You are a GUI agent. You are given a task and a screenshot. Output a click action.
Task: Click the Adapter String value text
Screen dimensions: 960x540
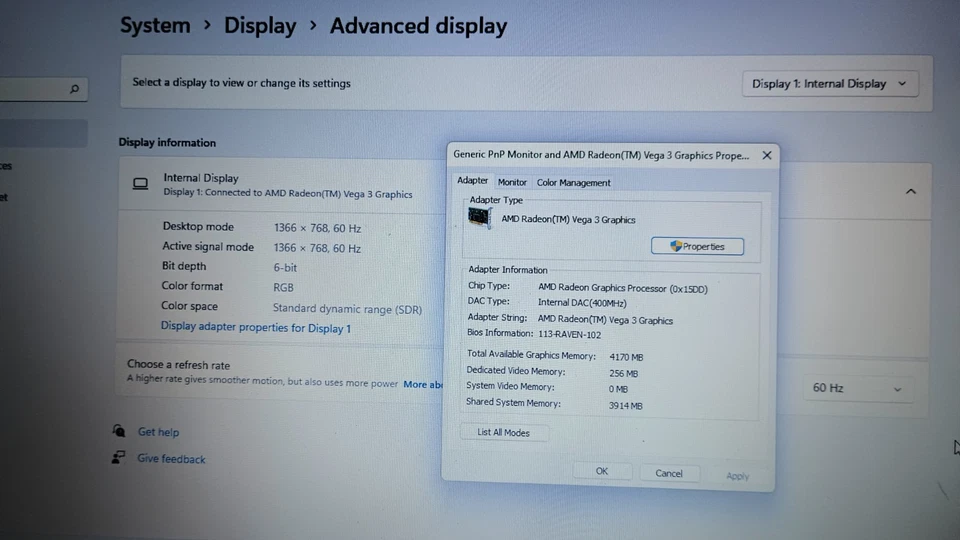[605, 320]
